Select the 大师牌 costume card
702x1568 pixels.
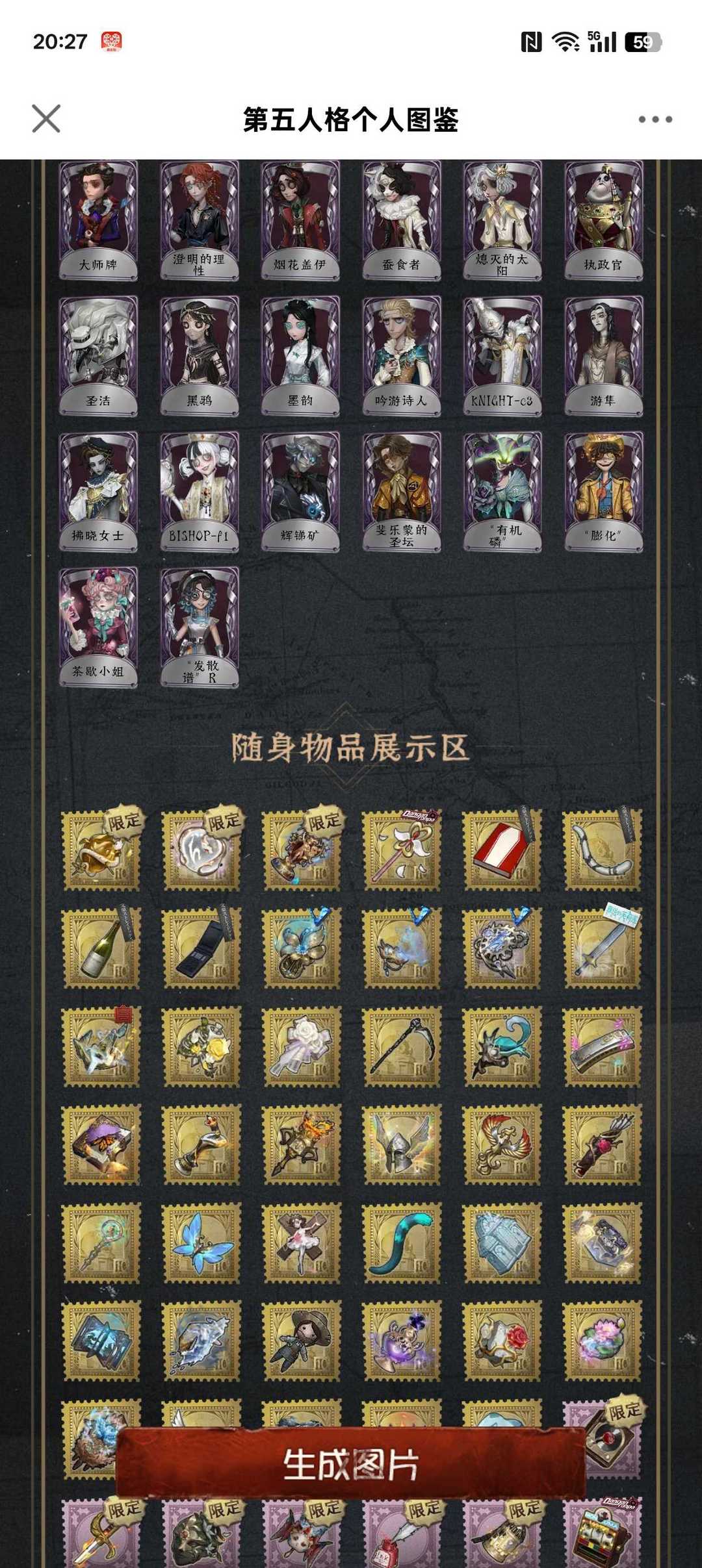coord(99,220)
